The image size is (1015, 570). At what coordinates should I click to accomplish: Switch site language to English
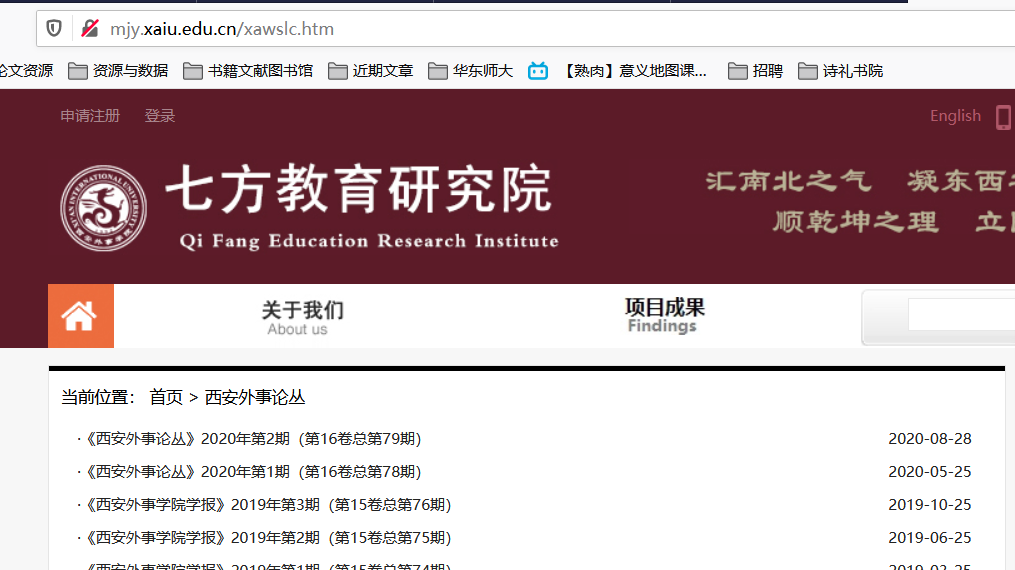coord(955,116)
